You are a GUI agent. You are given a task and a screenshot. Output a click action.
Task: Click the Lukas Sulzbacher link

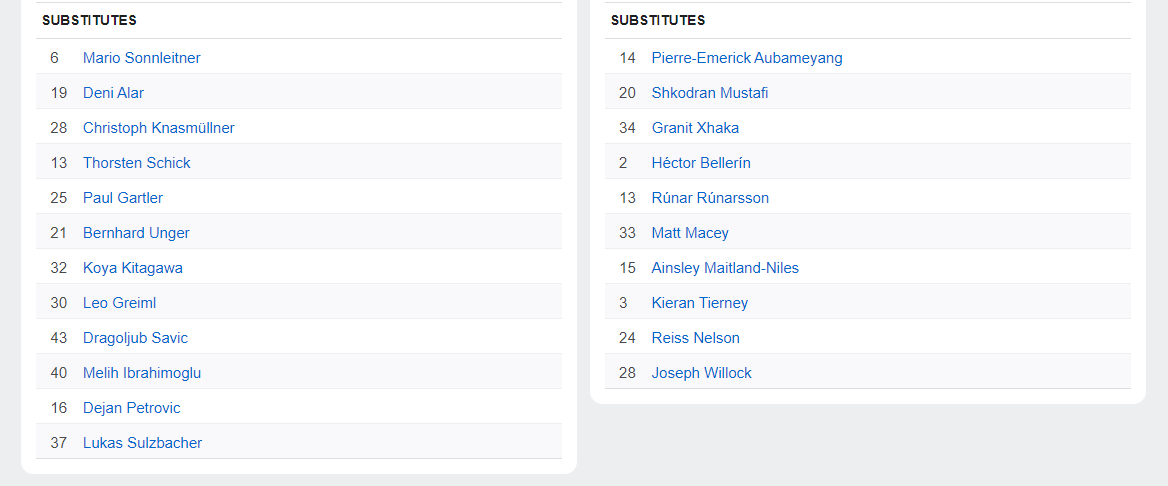tap(142, 443)
